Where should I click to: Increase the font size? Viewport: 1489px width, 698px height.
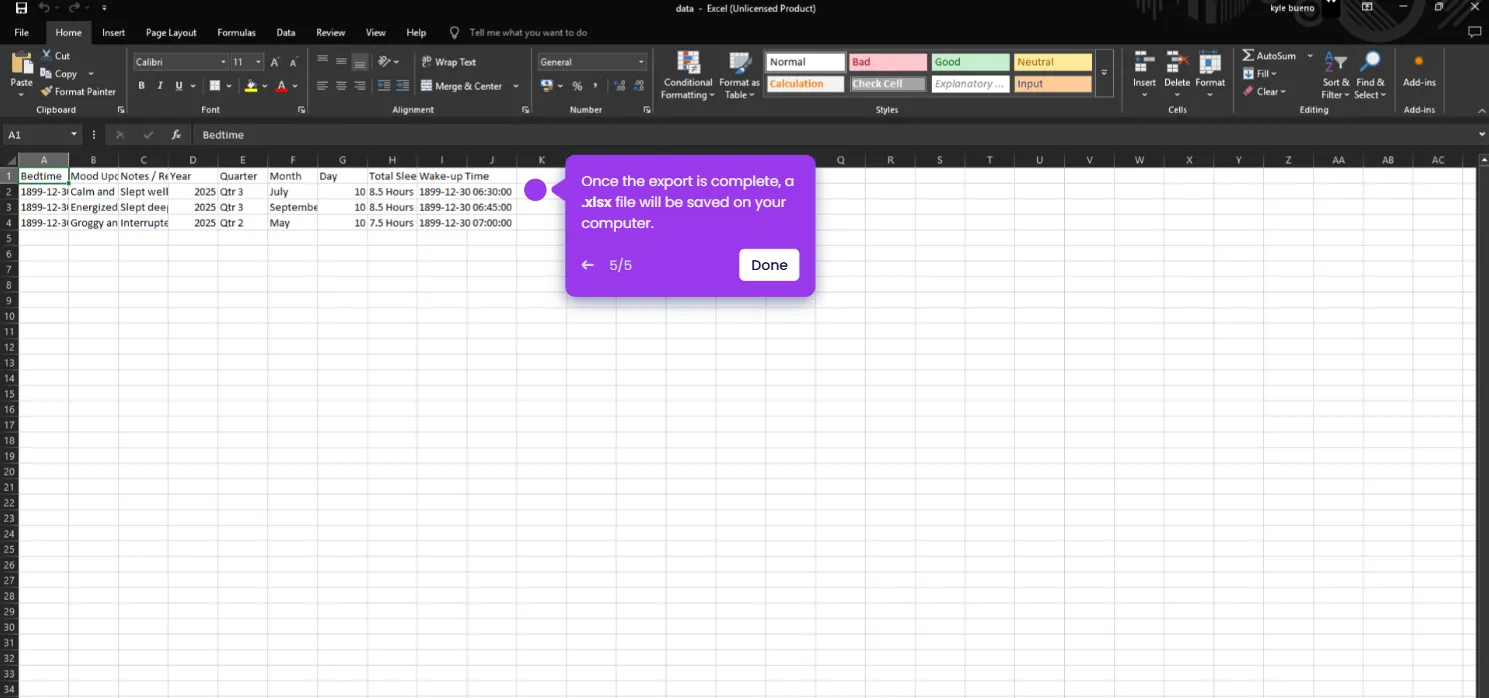[275, 62]
